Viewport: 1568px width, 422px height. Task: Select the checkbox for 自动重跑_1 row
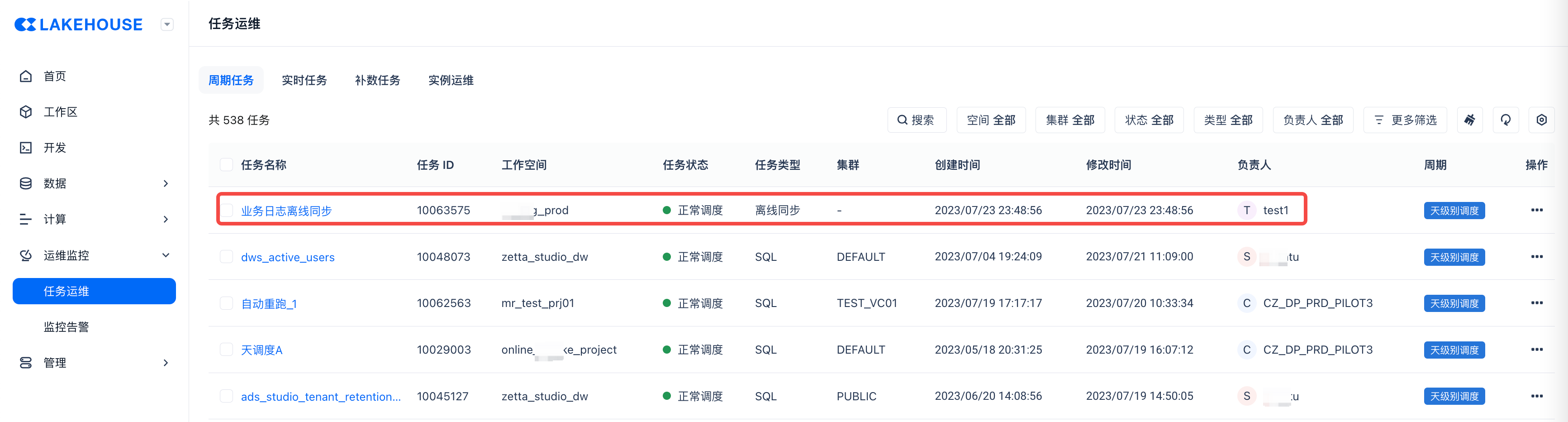pos(227,303)
